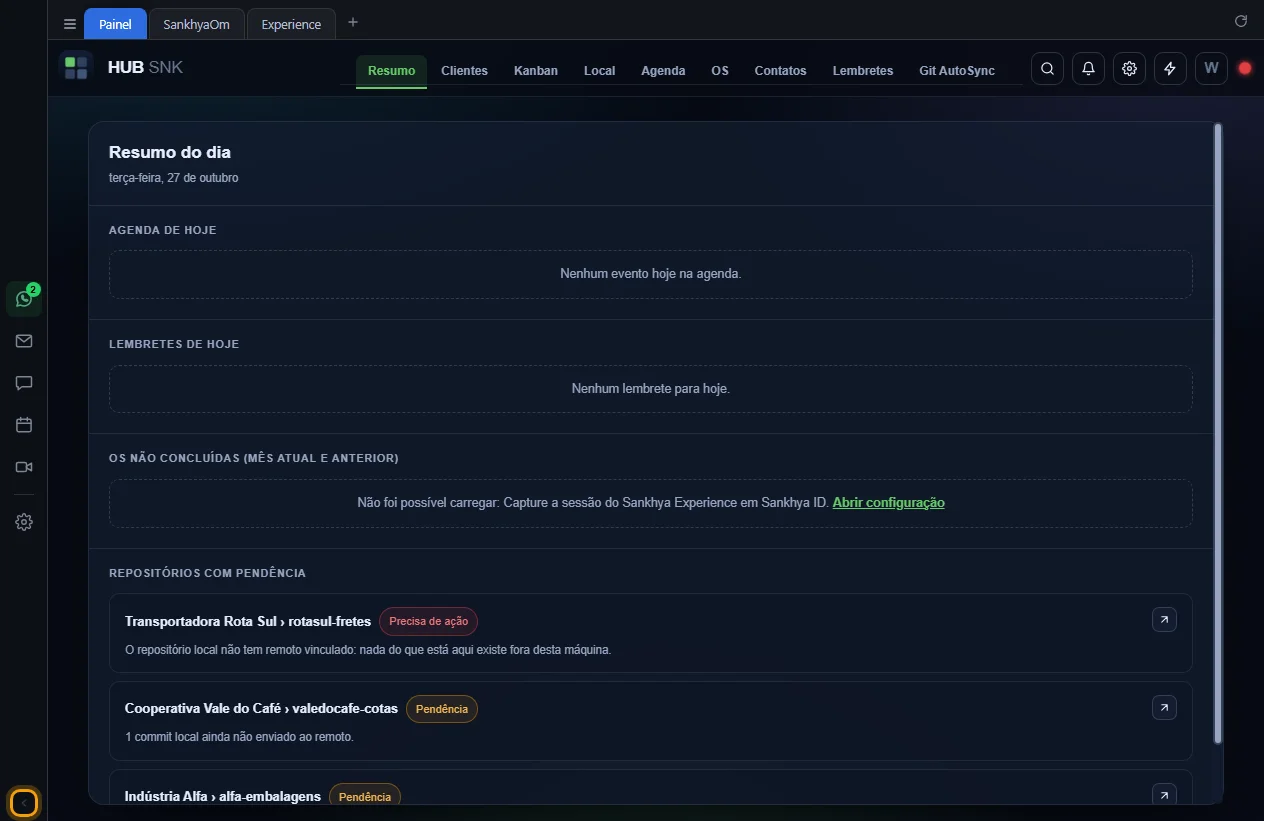This screenshot has height=821, width=1264.
Task: Follow the Abrir configuração link
Action: coord(888,503)
